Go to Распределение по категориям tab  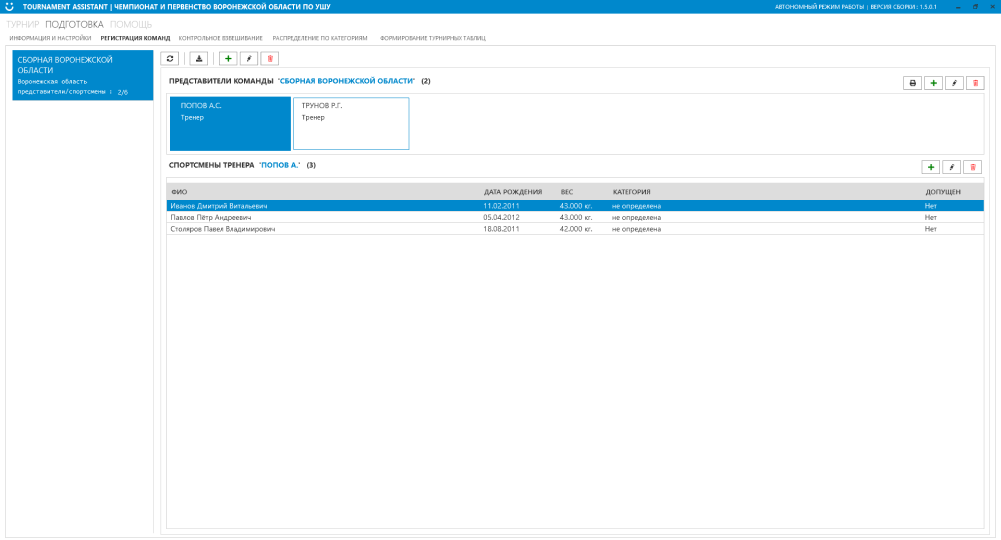click(x=319, y=38)
